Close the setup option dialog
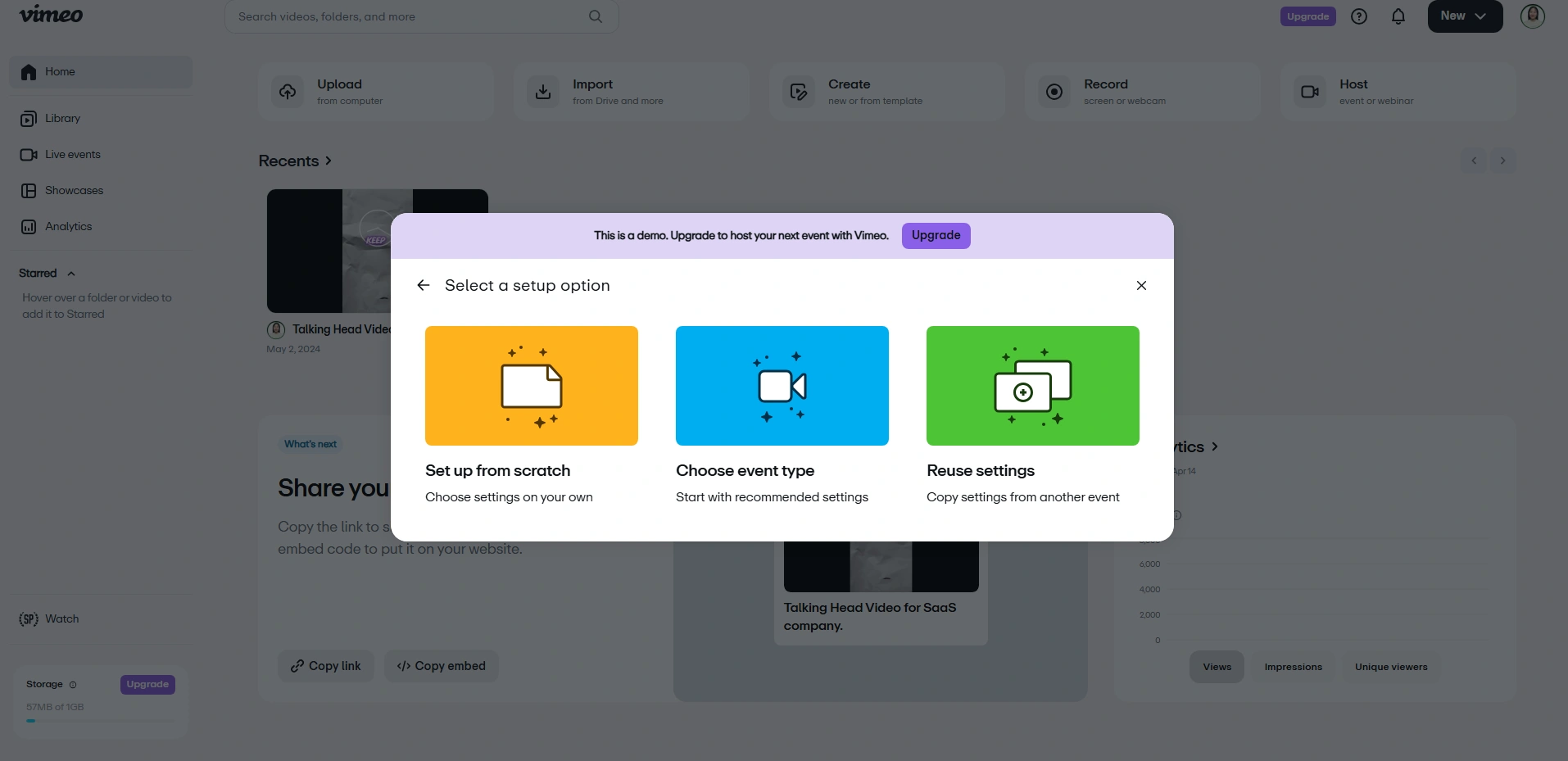Image resolution: width=1568 pixels, height=761 pixels. click(x=1141, y=285)
